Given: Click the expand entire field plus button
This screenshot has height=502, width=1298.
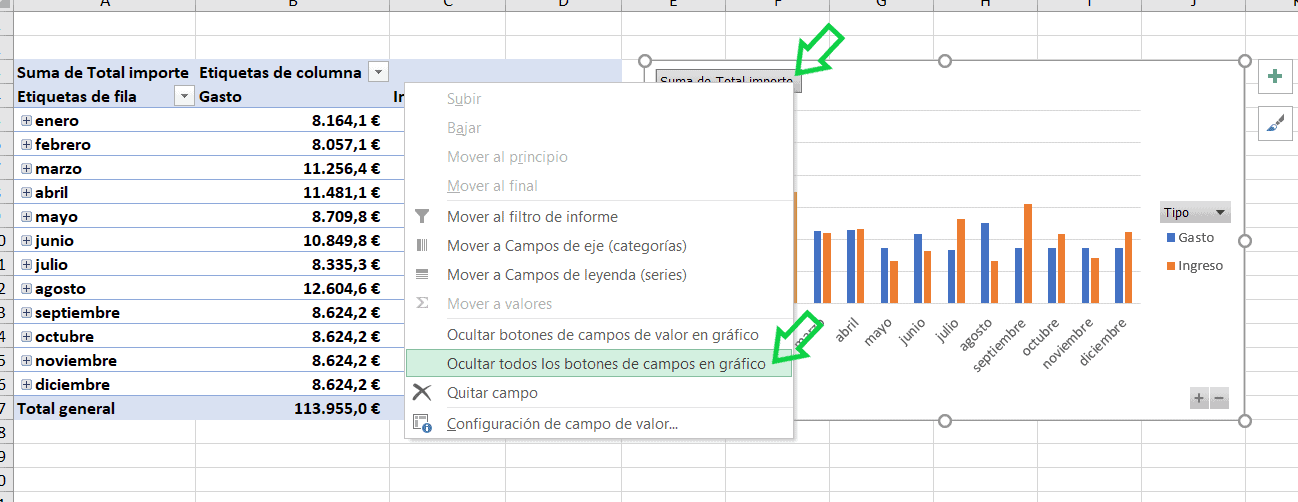Looking at the screenshot, I should pyautogui.click(x=1198, y=399).
